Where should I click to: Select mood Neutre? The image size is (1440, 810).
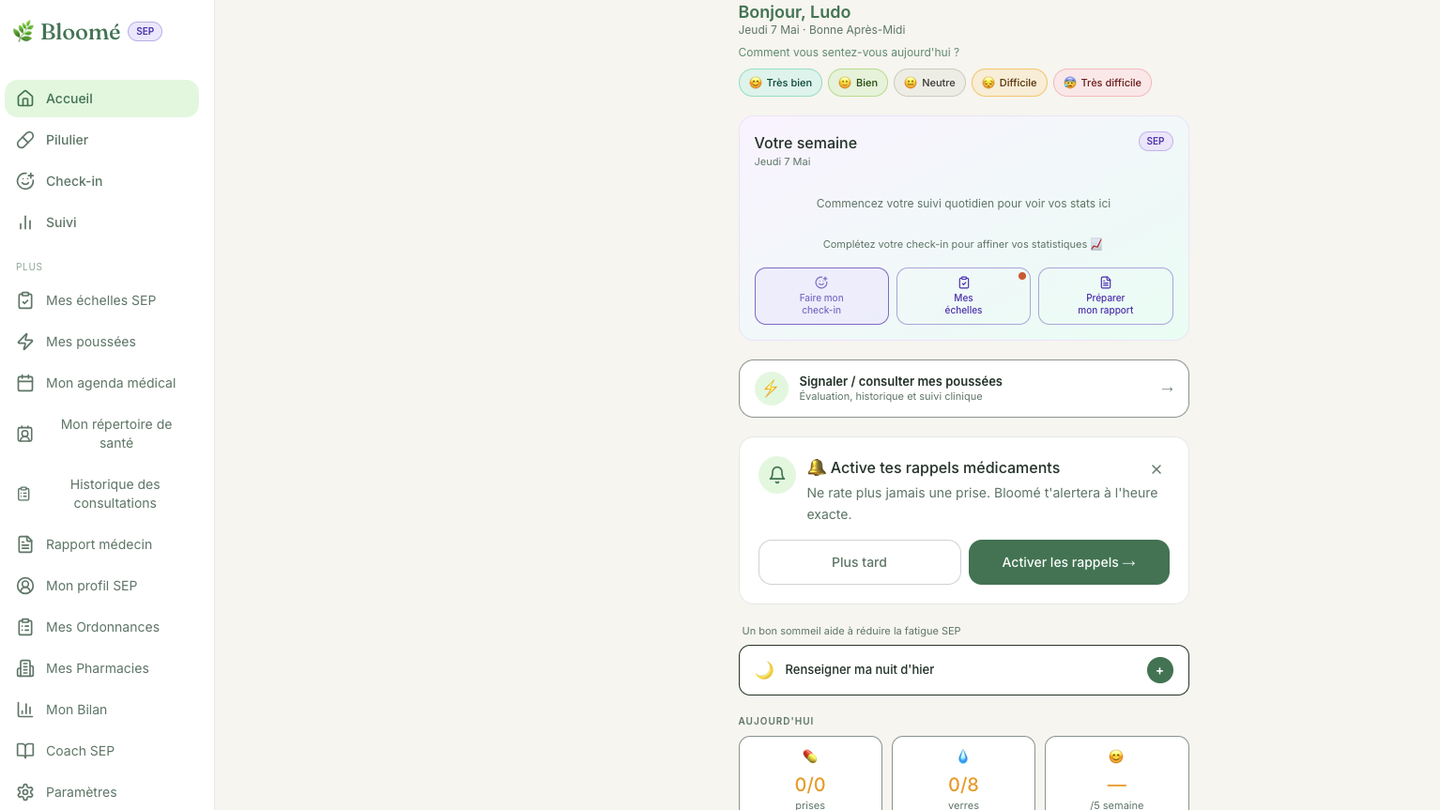click(930, 83)
